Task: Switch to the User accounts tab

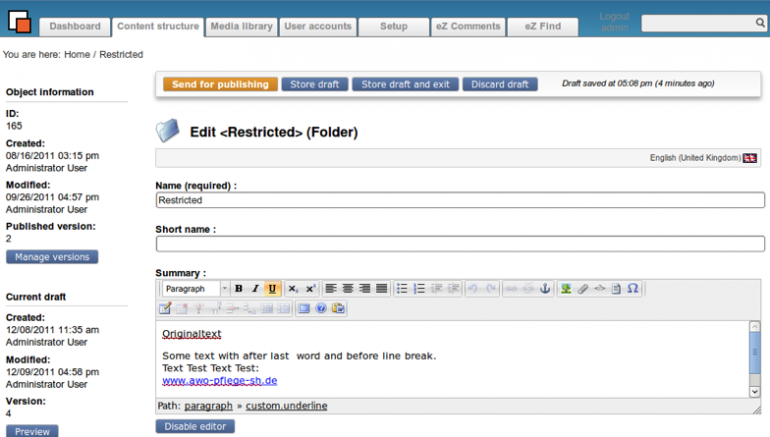Action: point(318,27)
